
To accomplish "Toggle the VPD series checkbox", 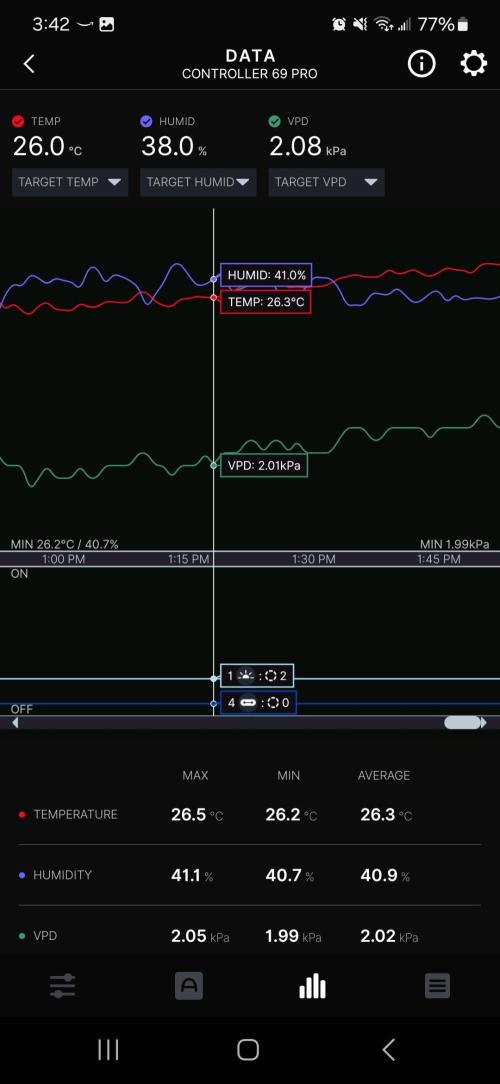I will [x=275, y=121].
